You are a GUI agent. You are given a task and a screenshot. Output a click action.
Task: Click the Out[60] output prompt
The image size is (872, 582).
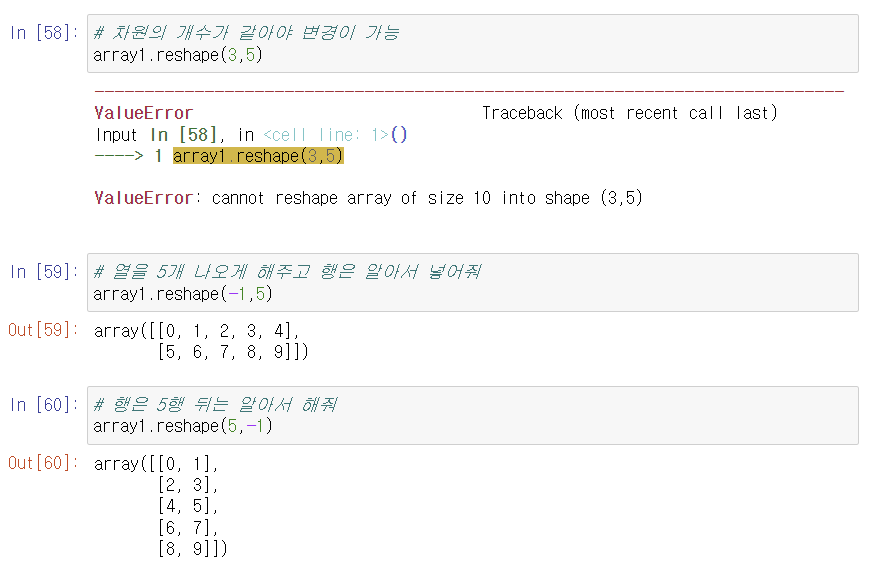(43, 462)
